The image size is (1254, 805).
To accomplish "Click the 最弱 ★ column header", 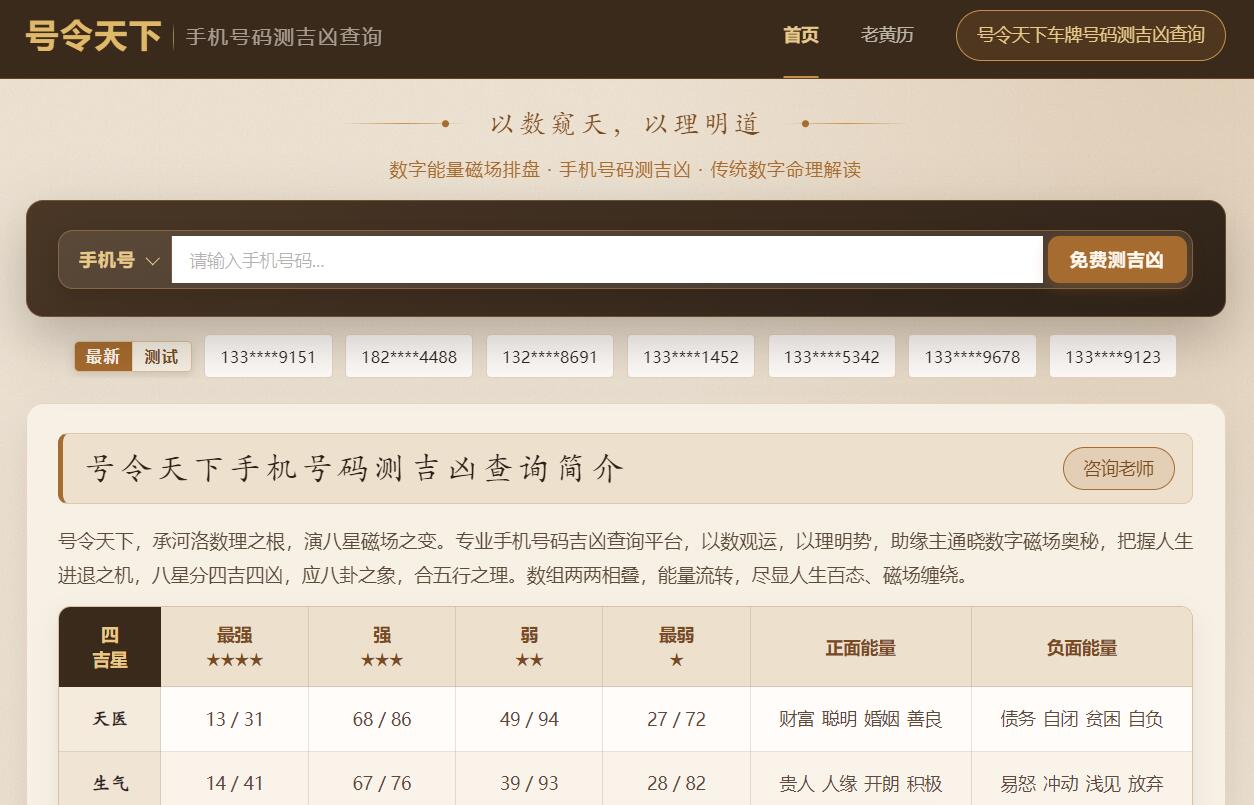I will point(676,647).
